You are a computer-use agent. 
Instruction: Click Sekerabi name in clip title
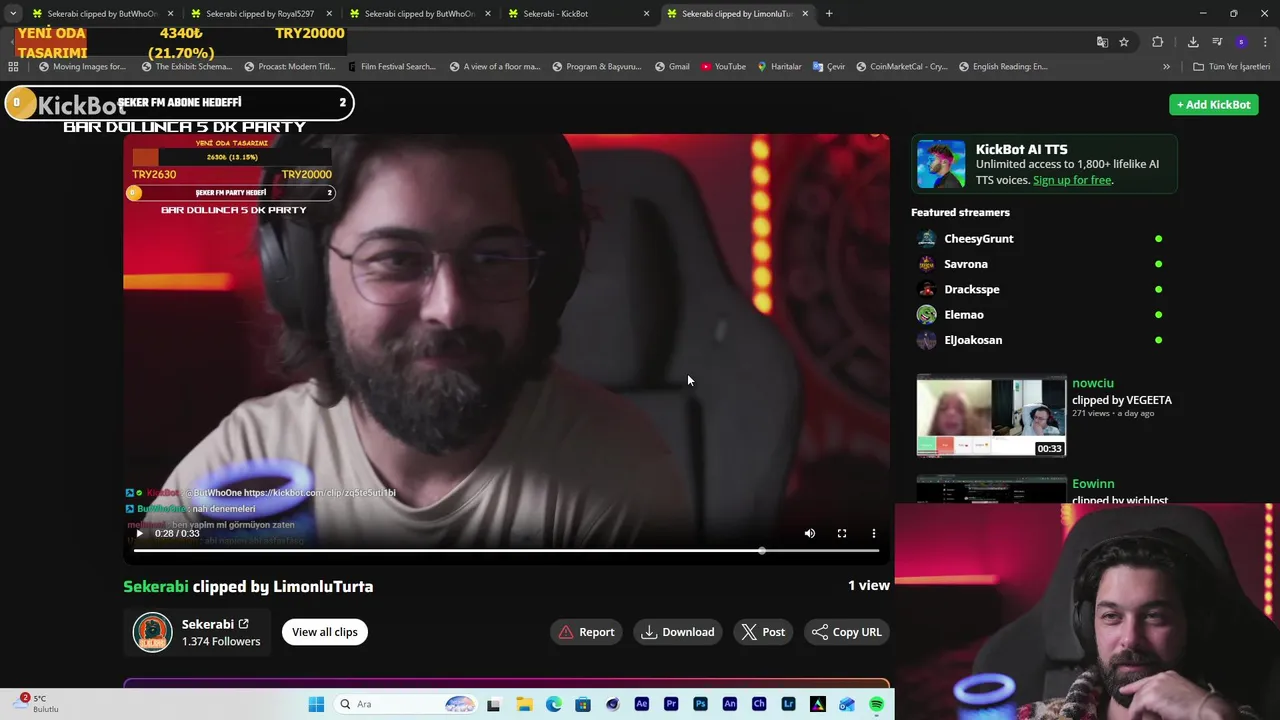pos(156,587)
